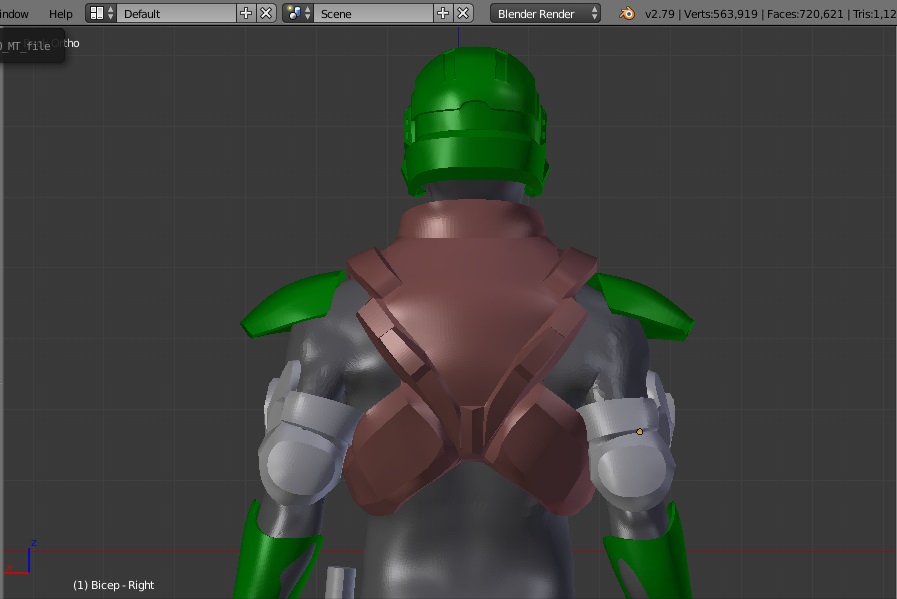Delete the Default screen layout
Image resolution: width=897 pixels, height=599 pixels.
[266, 14]
